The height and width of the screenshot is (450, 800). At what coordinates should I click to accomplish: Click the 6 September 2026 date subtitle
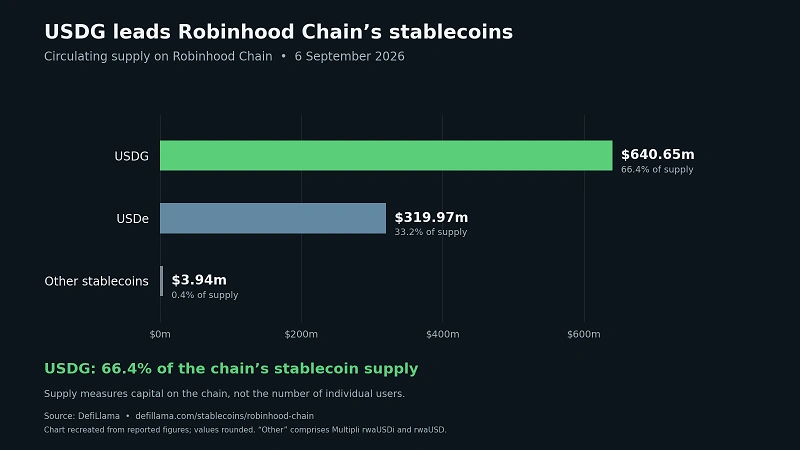coord(349,56)
